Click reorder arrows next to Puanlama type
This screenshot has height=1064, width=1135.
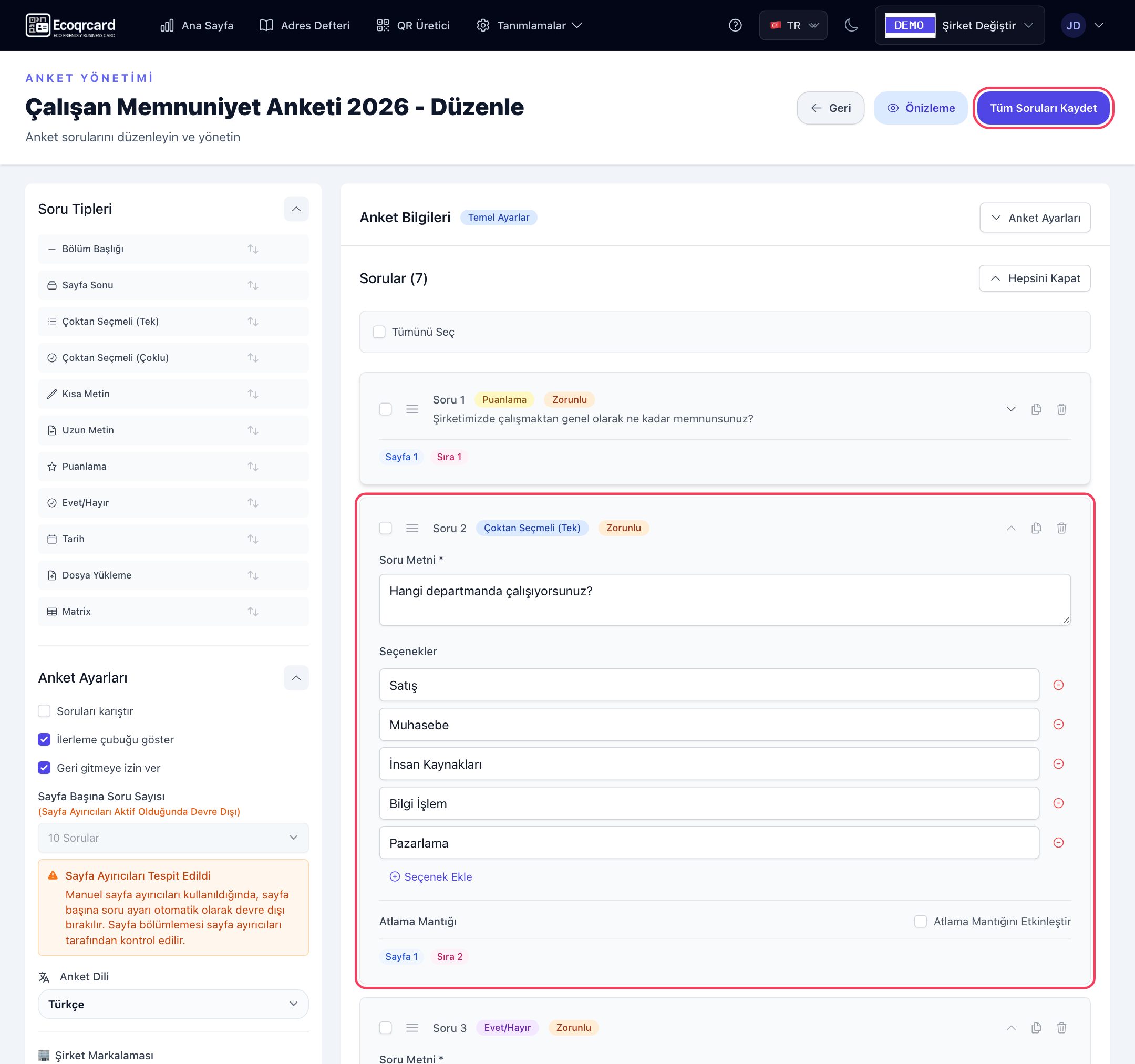coord(253,467)
